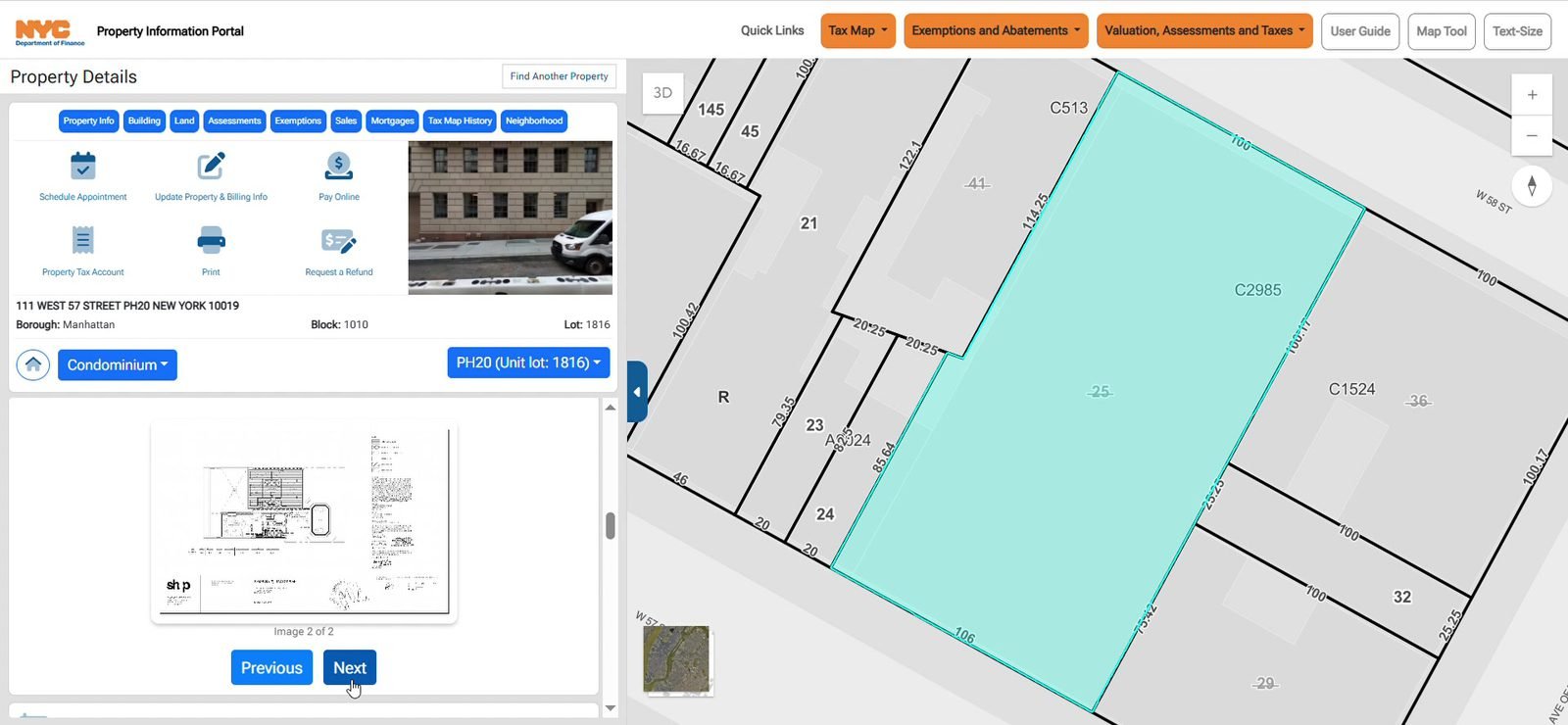Click the C513 label on the map
This screenshot has width=1568, height=725.
1068,108
